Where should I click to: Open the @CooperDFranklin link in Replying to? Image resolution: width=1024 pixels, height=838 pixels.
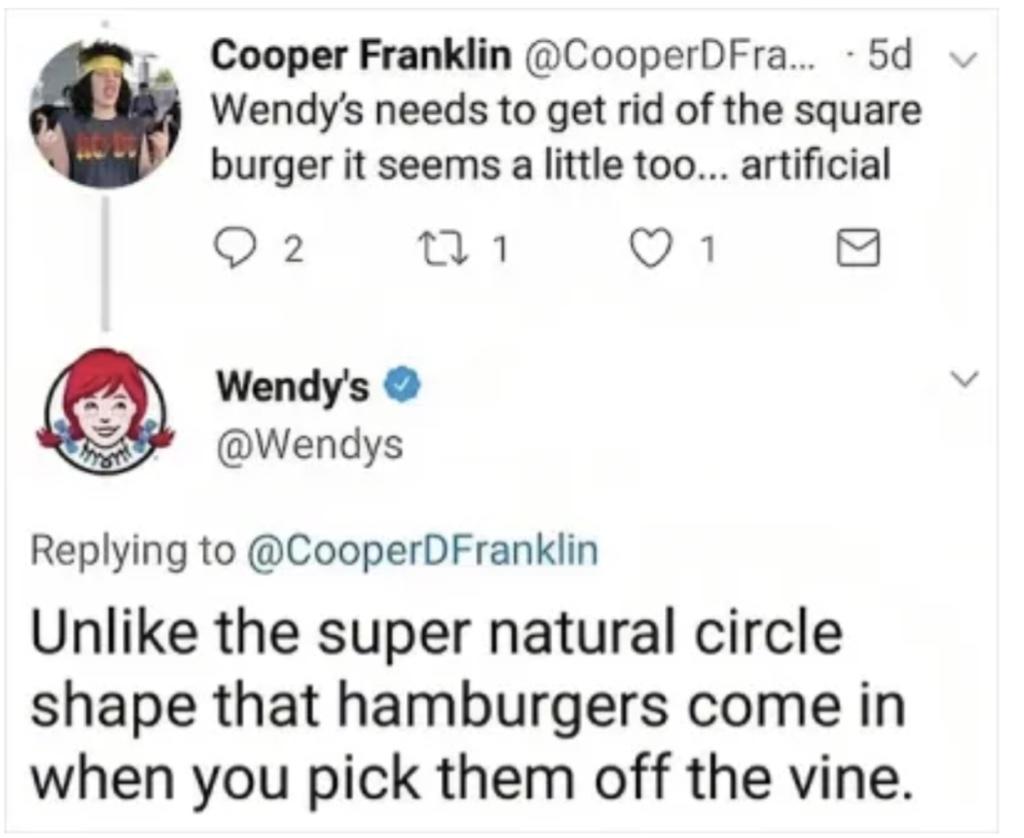pyautogui.click(x=422, y=552)
